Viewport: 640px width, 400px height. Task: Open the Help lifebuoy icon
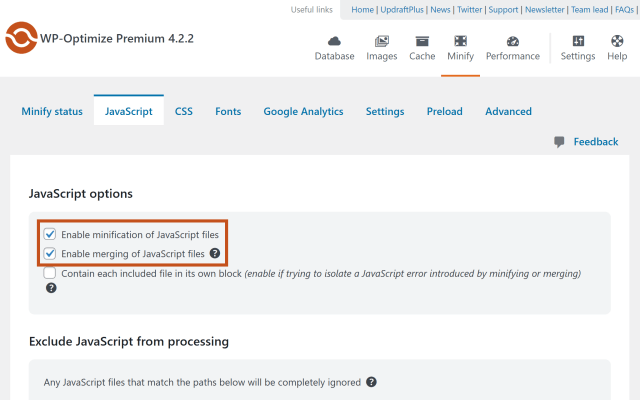(617, 41)
